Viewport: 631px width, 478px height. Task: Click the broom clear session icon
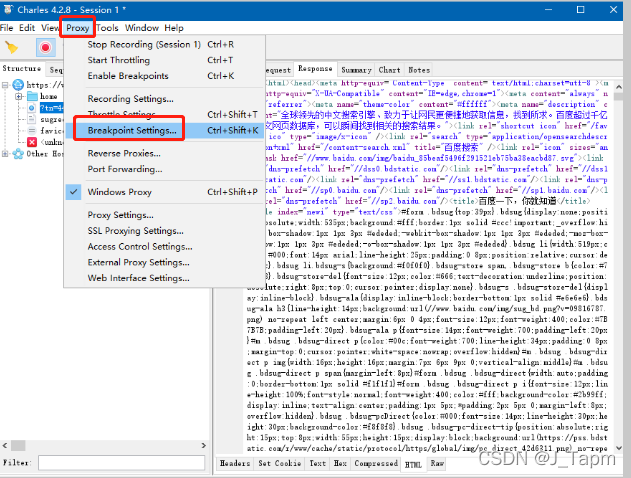tap(11, 47)
